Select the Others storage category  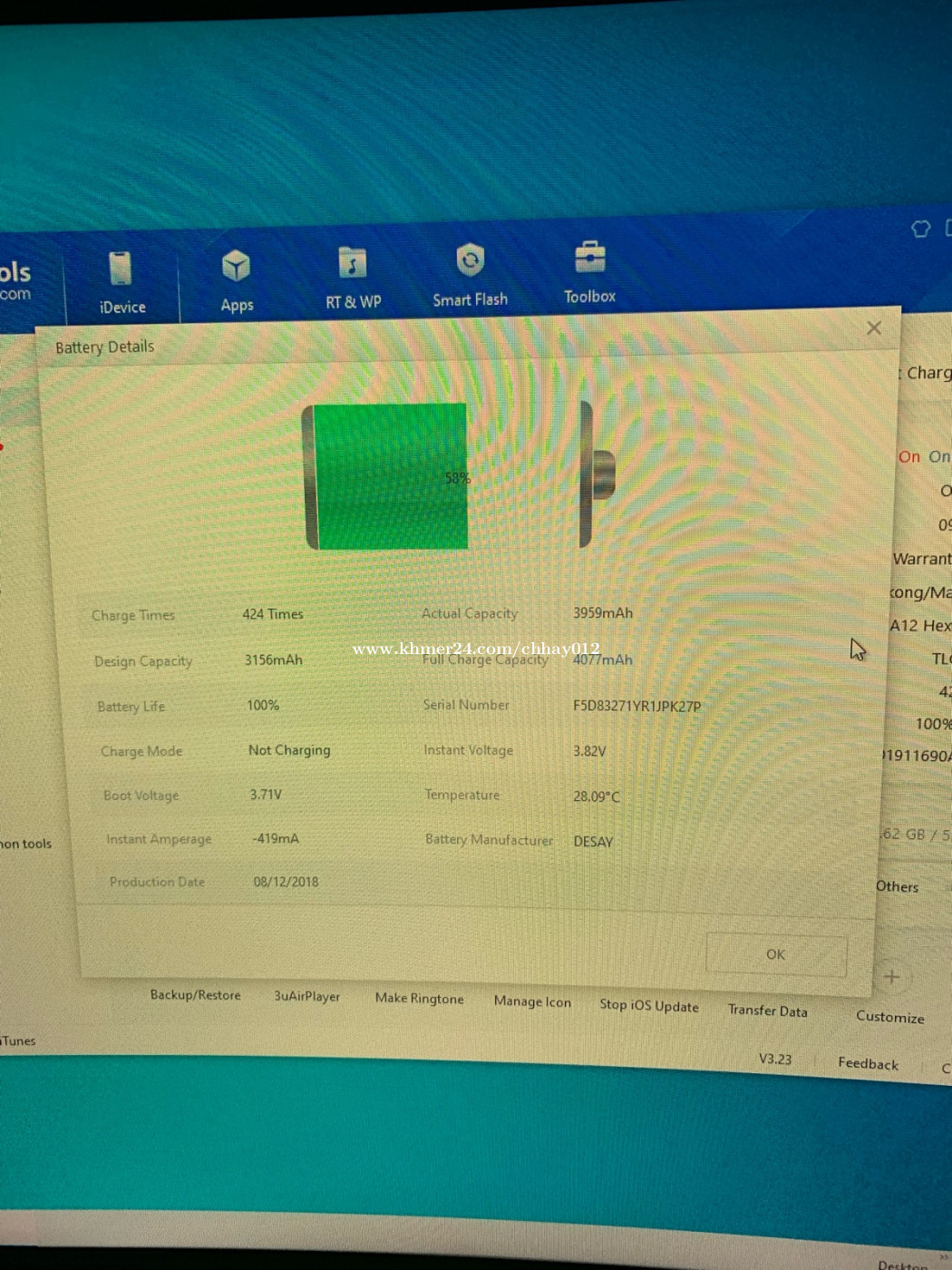coord(897,886)
